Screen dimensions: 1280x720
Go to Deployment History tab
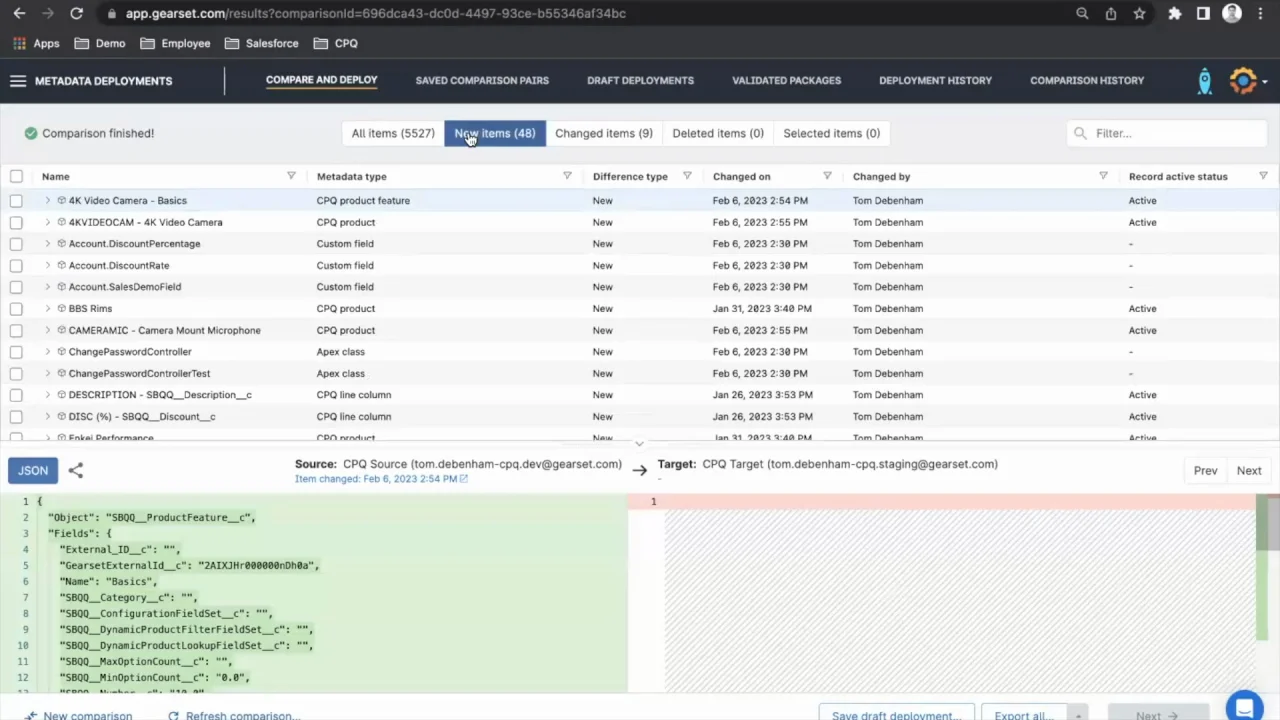pyautogui.click(x=935, y=80)
